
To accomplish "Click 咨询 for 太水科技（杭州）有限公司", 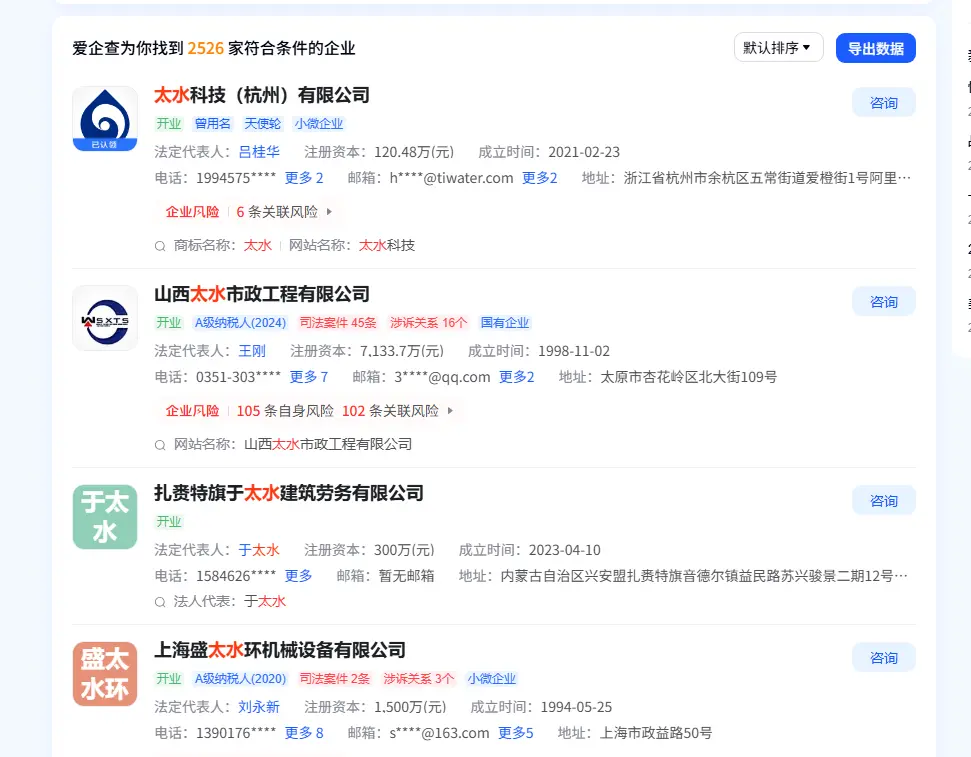I will [884, 103].
